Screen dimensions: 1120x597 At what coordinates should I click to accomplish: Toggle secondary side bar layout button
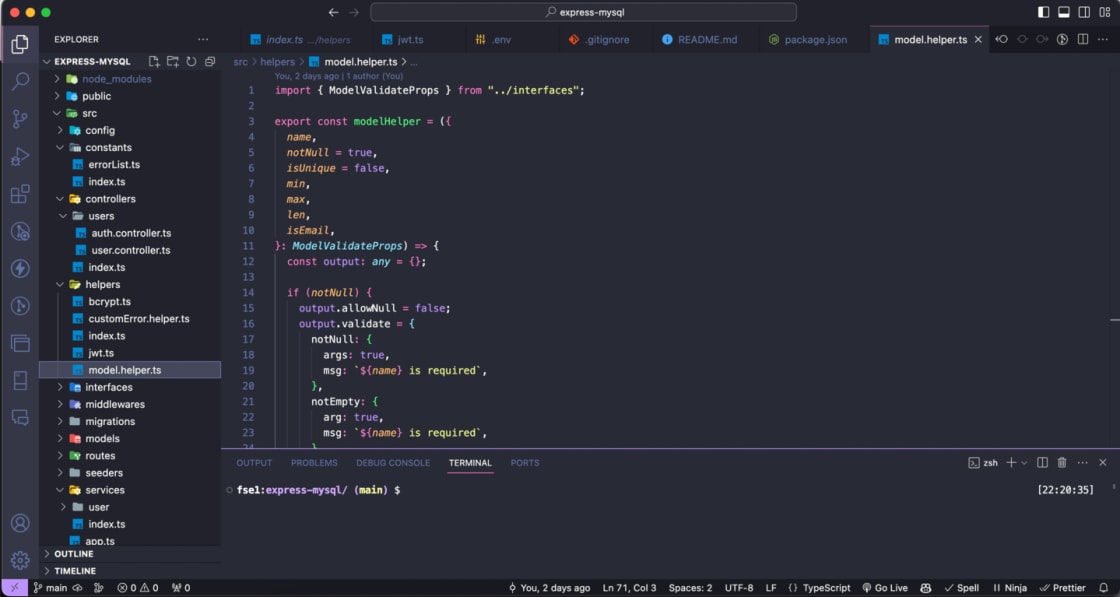[x=1084, y=12]
